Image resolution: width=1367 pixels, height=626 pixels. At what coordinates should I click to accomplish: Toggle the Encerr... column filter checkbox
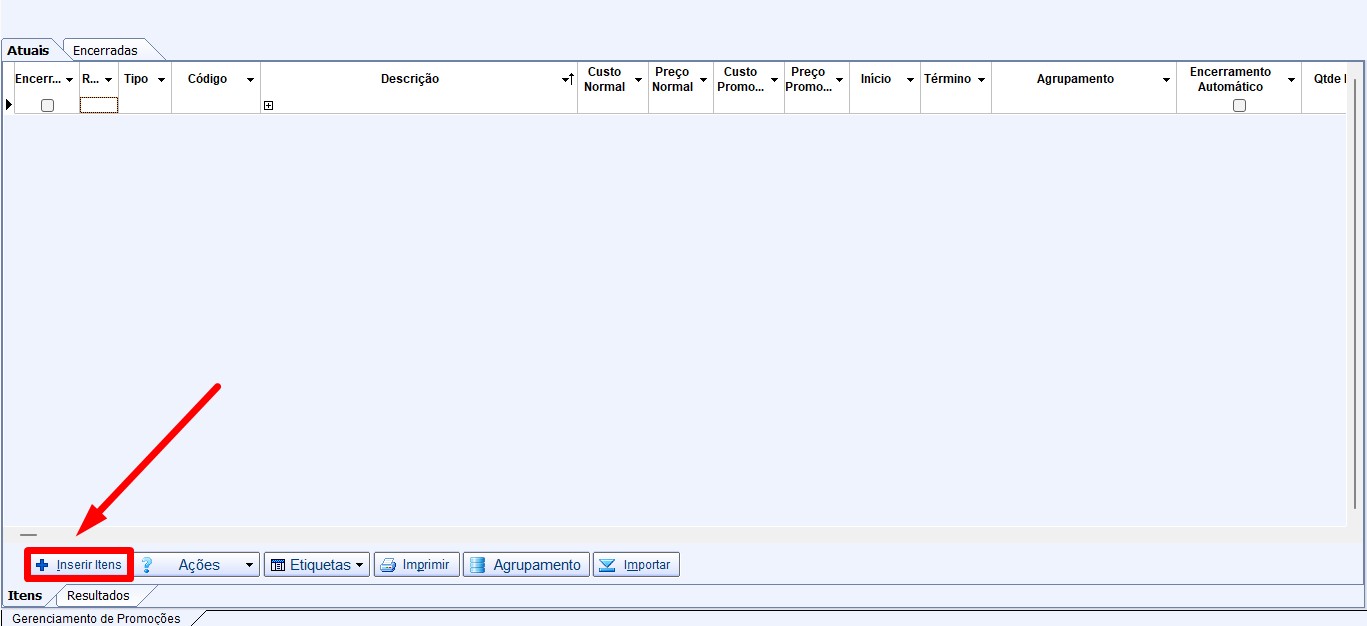(47, 105)
